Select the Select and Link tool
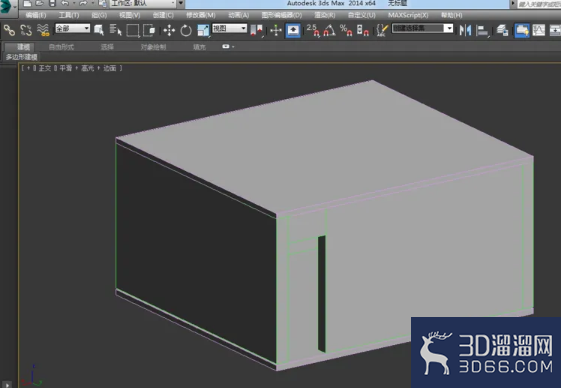This screenshot has width=561, height=388. tap(9, 30)
